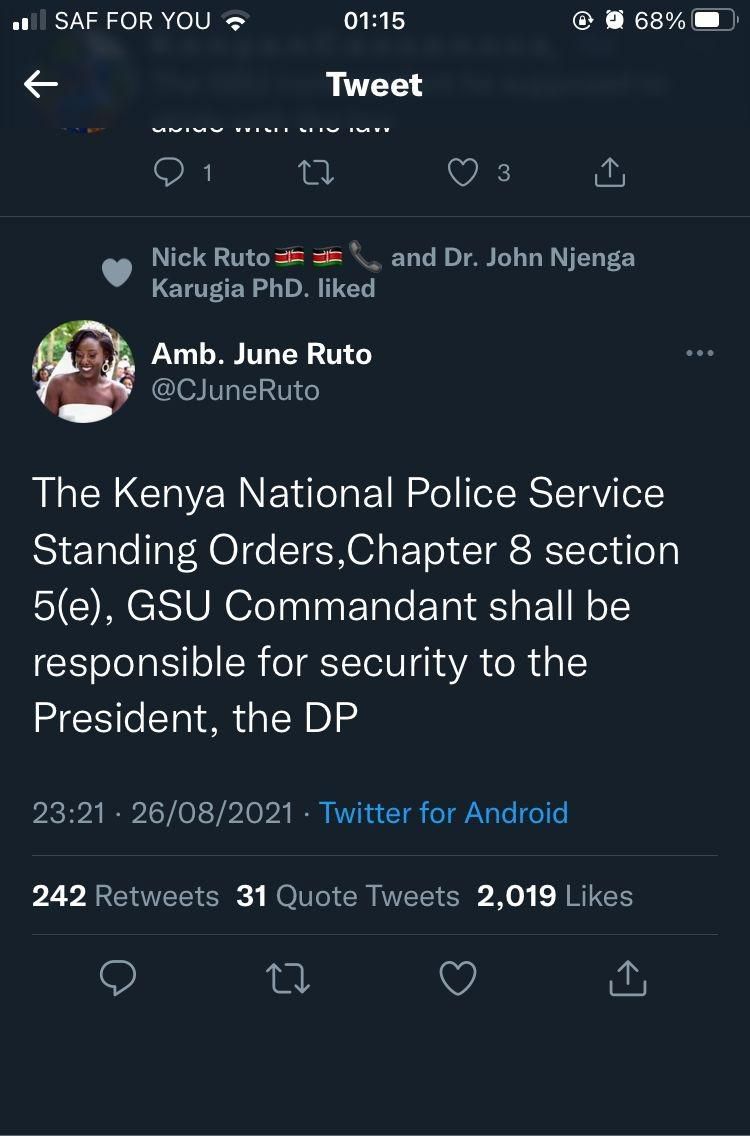The width and height of the screenshot is (750, 1136).
Task: Open the reply composer for this tweet
Action: click(x=118, y=978)
